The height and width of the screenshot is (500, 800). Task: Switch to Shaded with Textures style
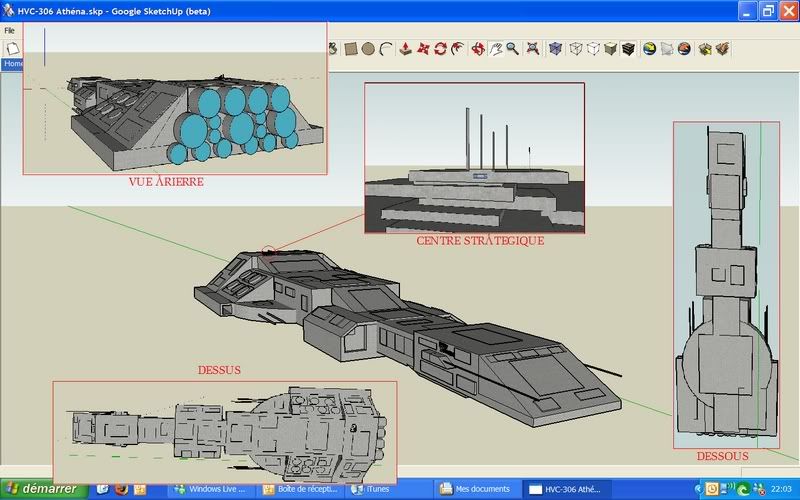[628, 49]
